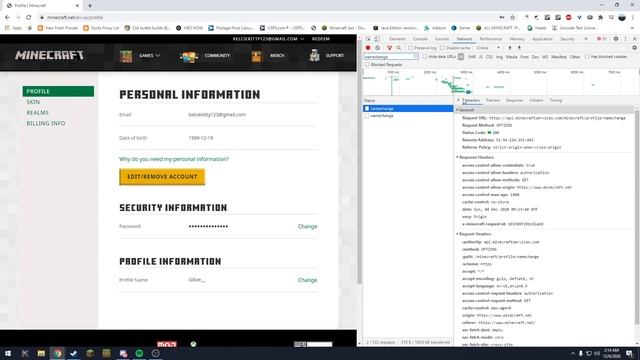Viewport: 640px width, 360px height.
Task: Close the request details pane
Action: coord(458,100)
